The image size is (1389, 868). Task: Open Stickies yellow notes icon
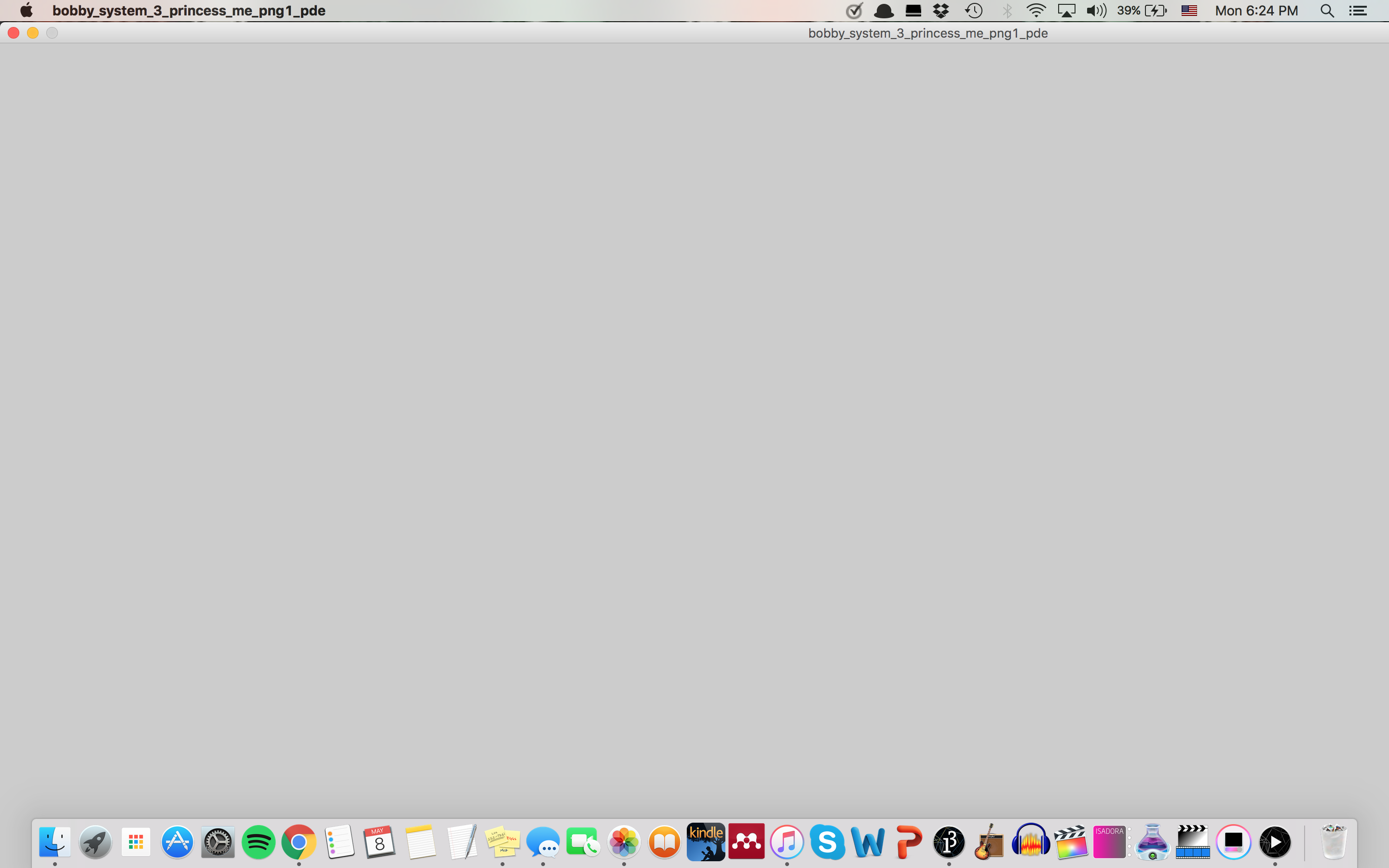point(502,842)
